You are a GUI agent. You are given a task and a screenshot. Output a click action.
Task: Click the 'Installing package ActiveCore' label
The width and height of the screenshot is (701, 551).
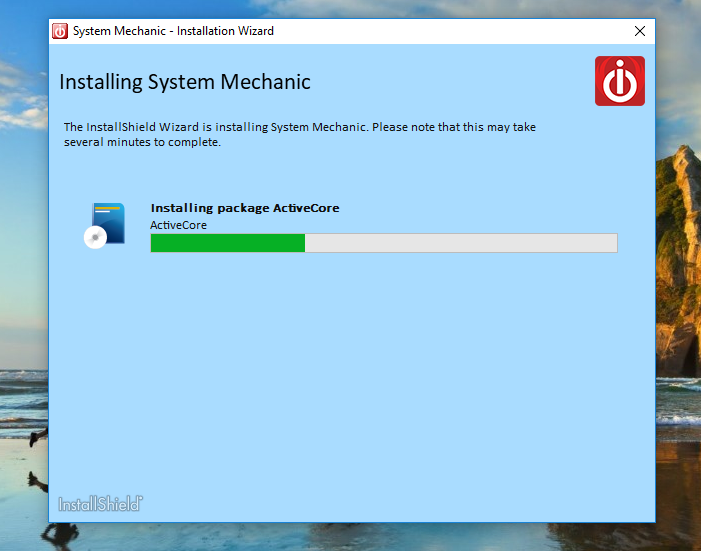click(x=245, y=208)
